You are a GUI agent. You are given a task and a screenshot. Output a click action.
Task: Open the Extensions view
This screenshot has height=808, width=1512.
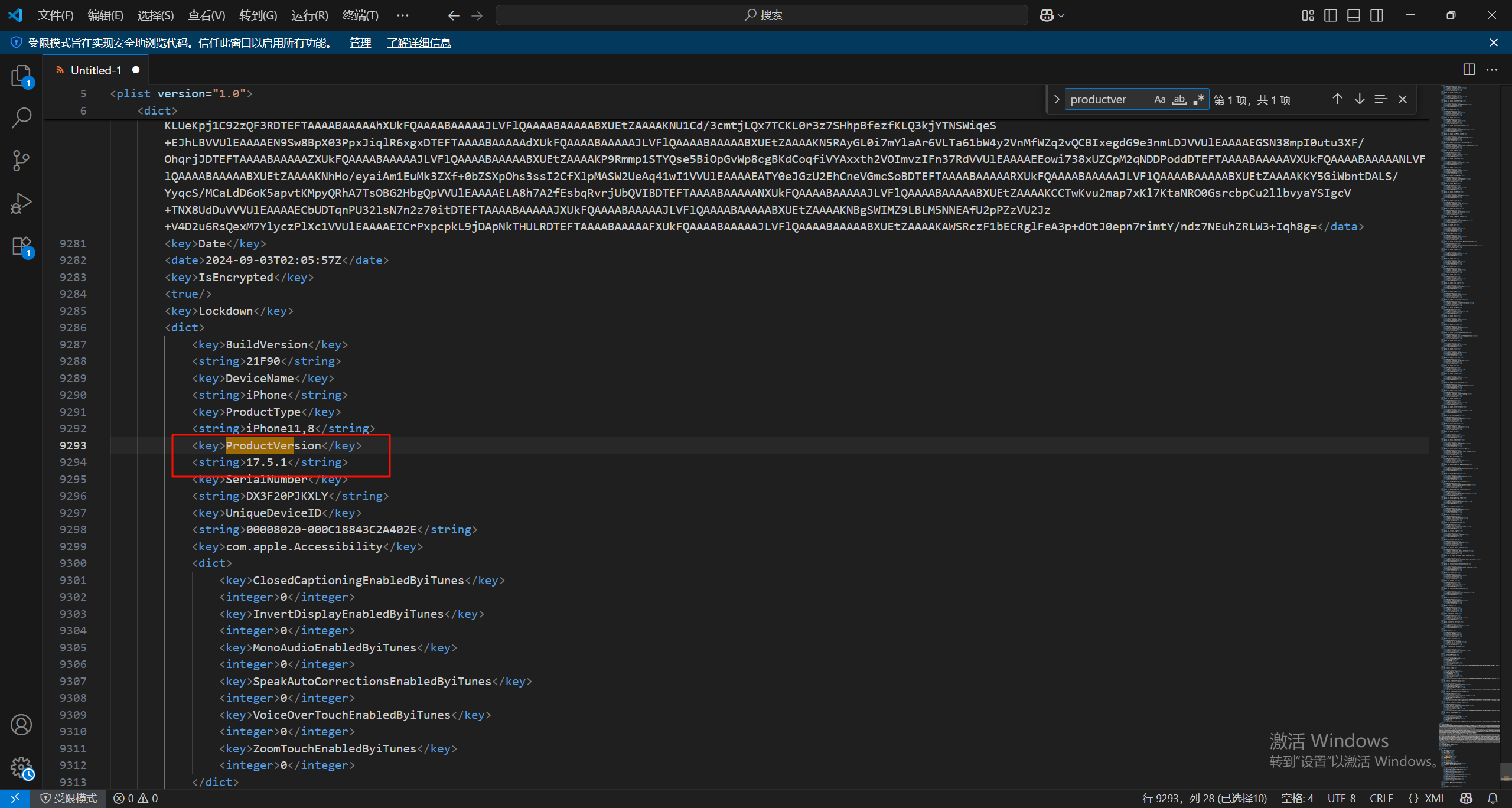(21, 246)
